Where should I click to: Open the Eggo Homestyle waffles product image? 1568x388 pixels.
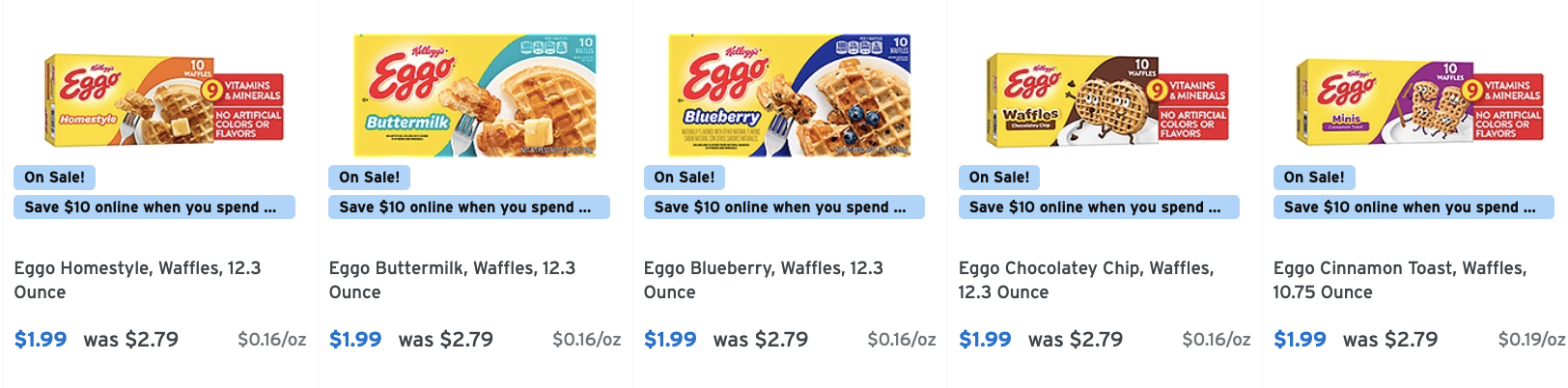click(x=164, y=99)
